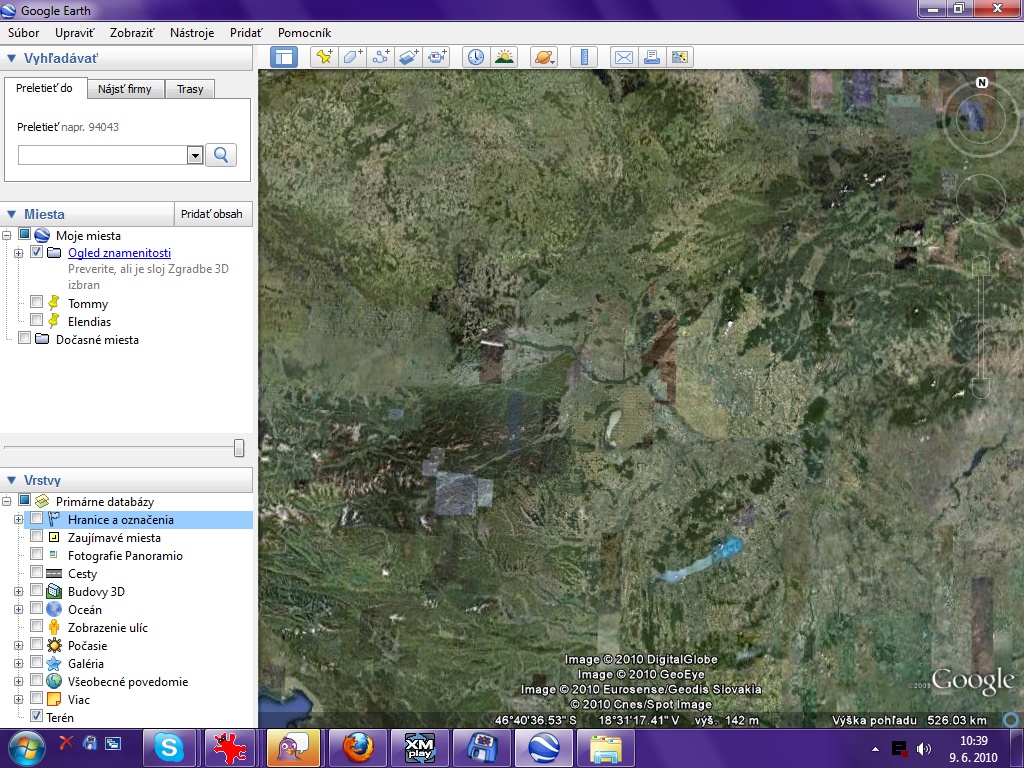
Task: Open the red splat taskbar icon
Action: coord(231,748)
